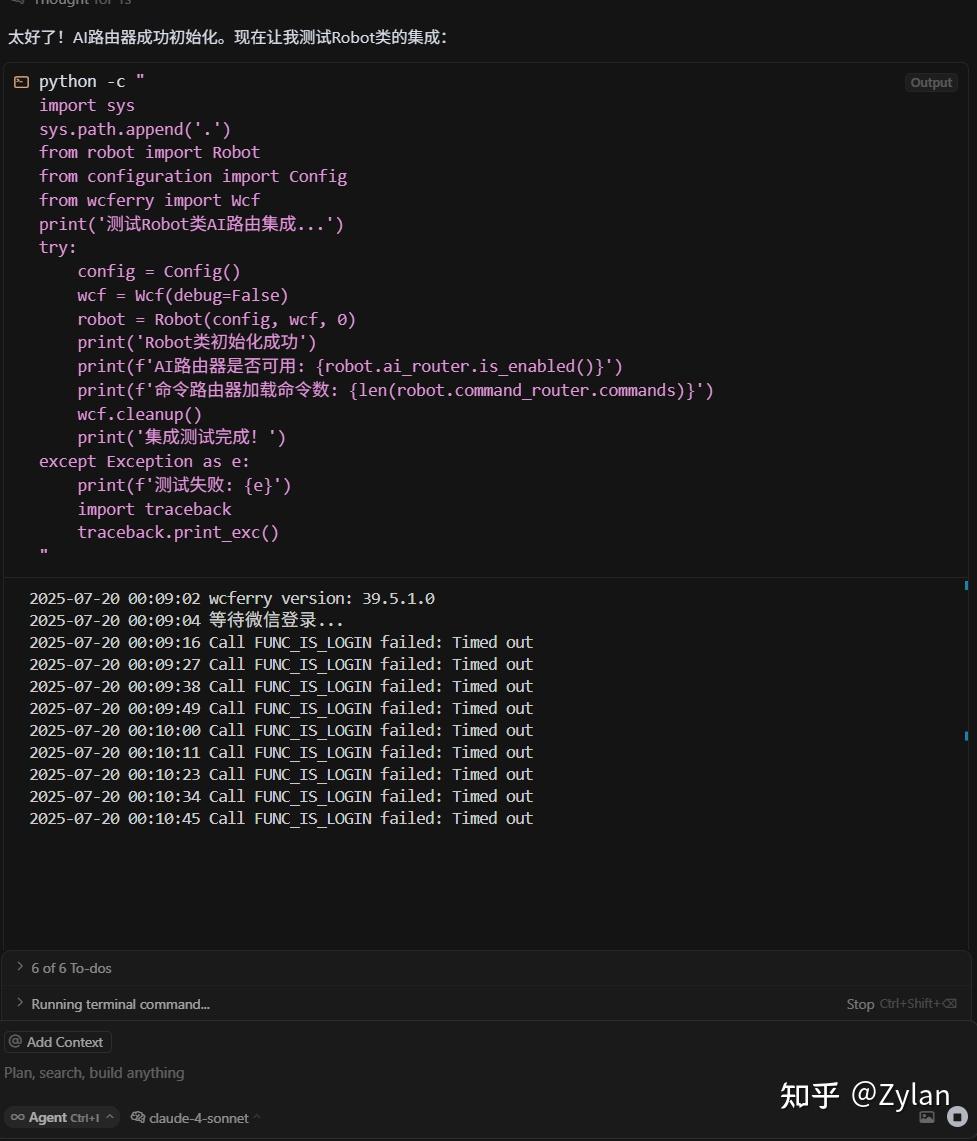Click the model icon beside claude-4-sonnet

pos(138,1118)
